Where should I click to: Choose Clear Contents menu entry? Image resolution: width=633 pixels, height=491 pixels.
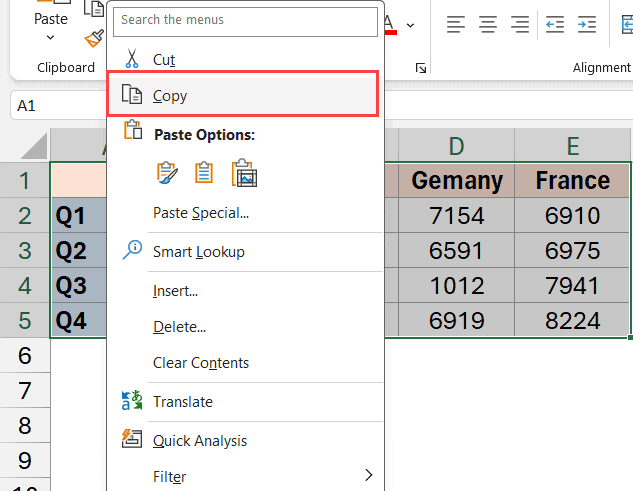pyautogui.click(x=200, y=363)
